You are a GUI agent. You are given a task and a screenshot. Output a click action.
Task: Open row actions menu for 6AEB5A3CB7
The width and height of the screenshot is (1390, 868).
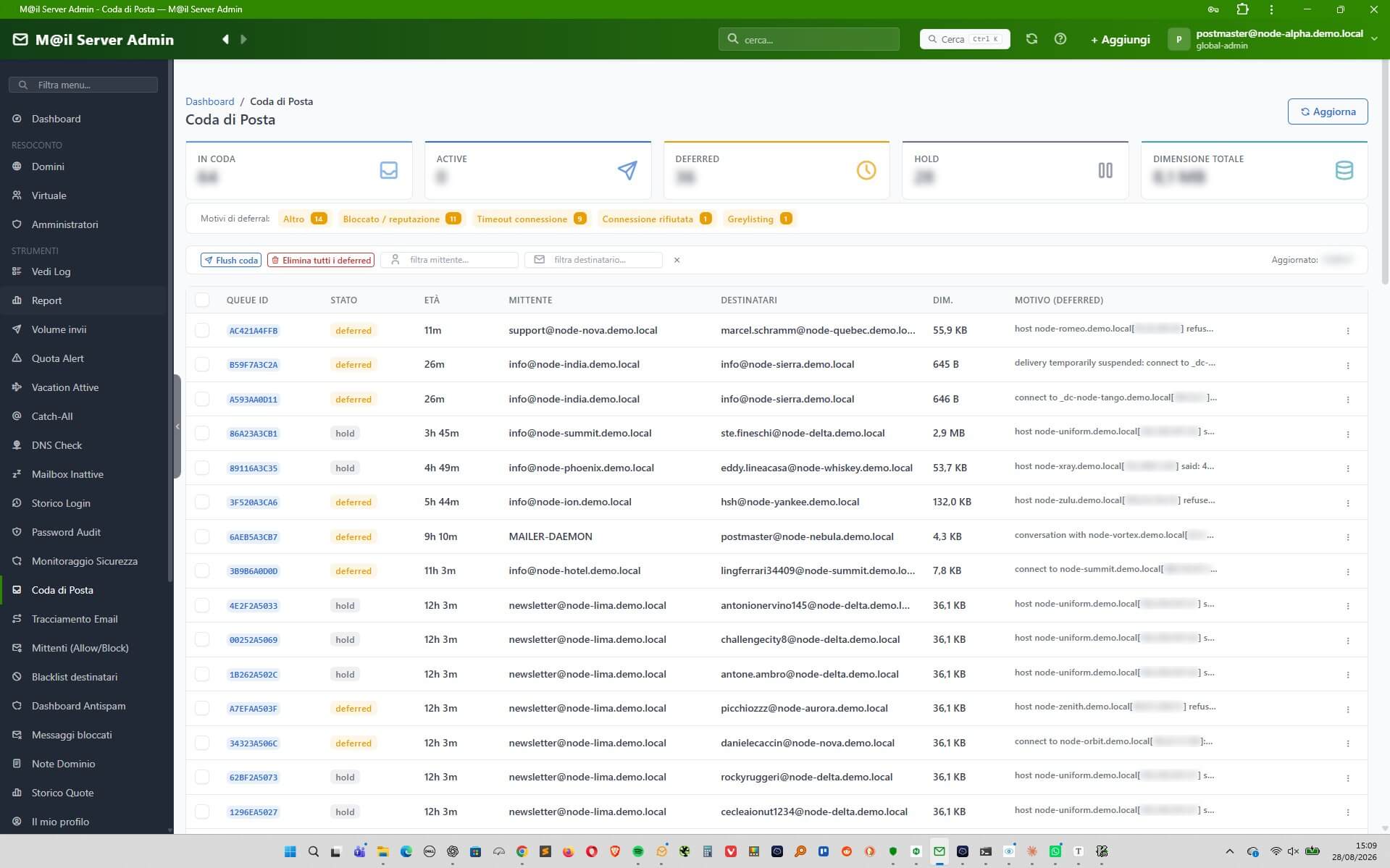[1348, 537]
